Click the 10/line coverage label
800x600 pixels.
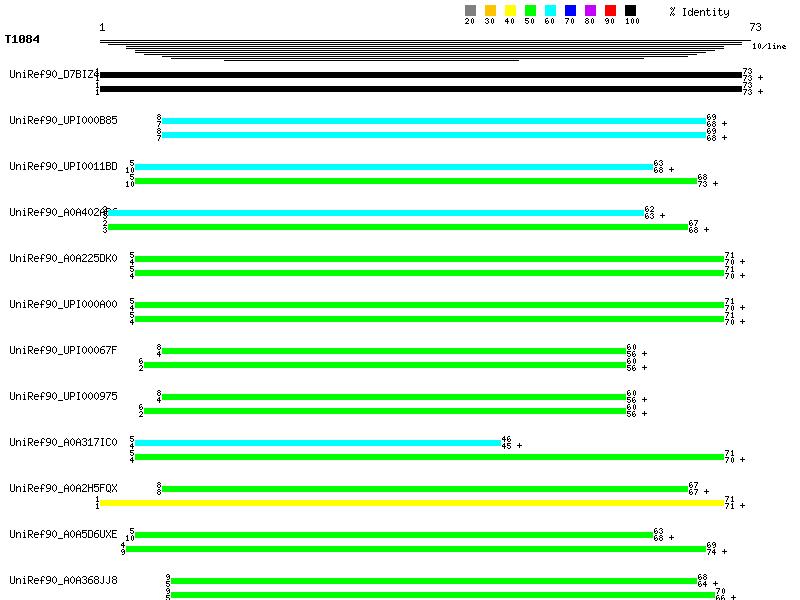coord(769,46)
